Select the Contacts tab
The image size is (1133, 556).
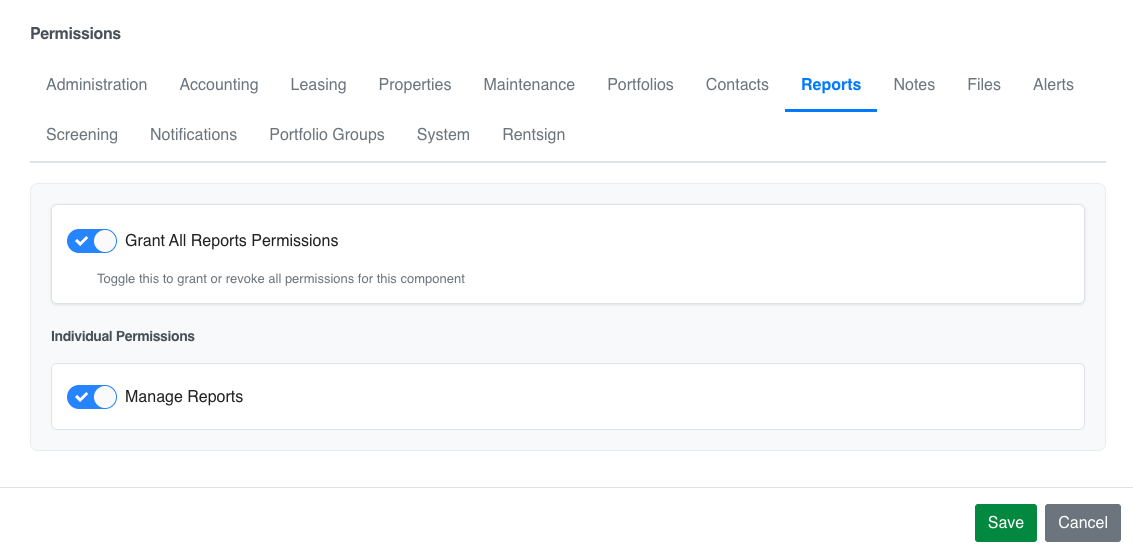pos(737,85)
